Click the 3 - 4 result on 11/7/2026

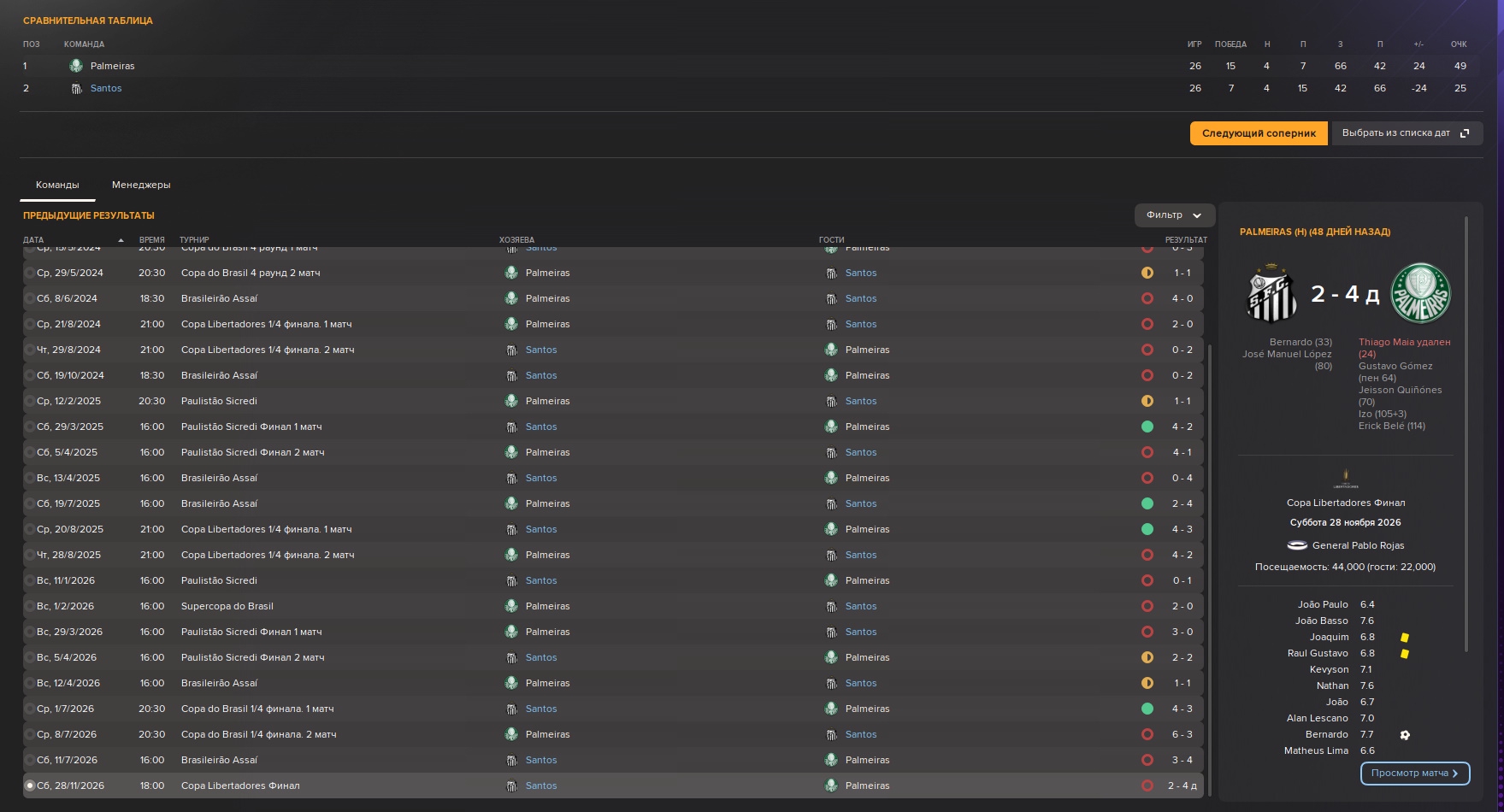click(x=1182, y=760)
